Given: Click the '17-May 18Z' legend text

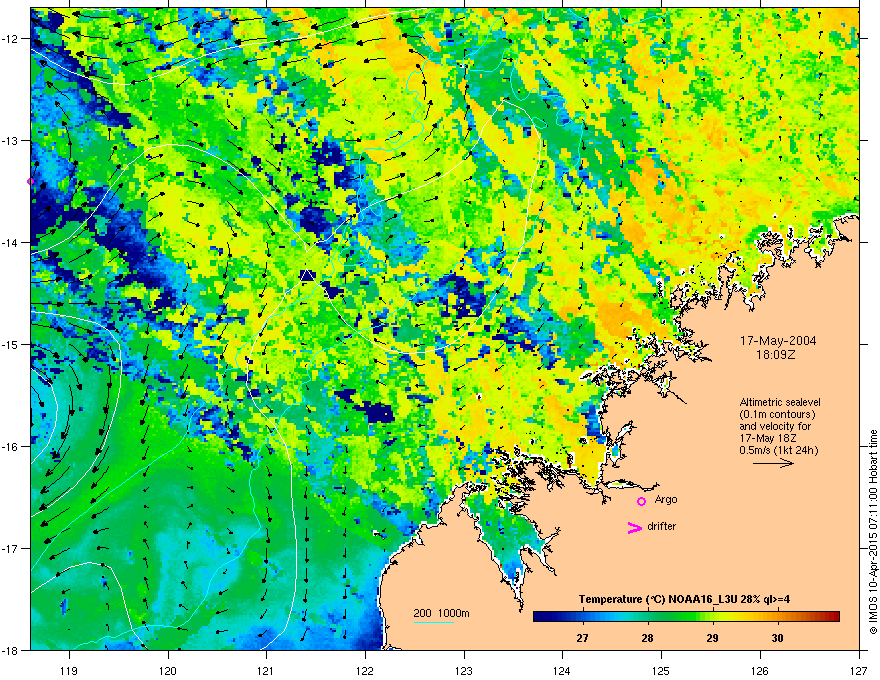Looking at the screenshot, I should tap(768, 438).
